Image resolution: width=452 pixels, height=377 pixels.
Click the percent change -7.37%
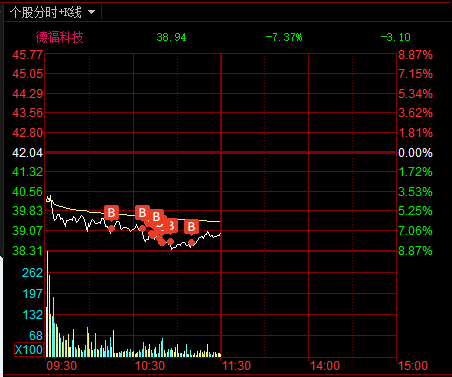click(284, 37)
